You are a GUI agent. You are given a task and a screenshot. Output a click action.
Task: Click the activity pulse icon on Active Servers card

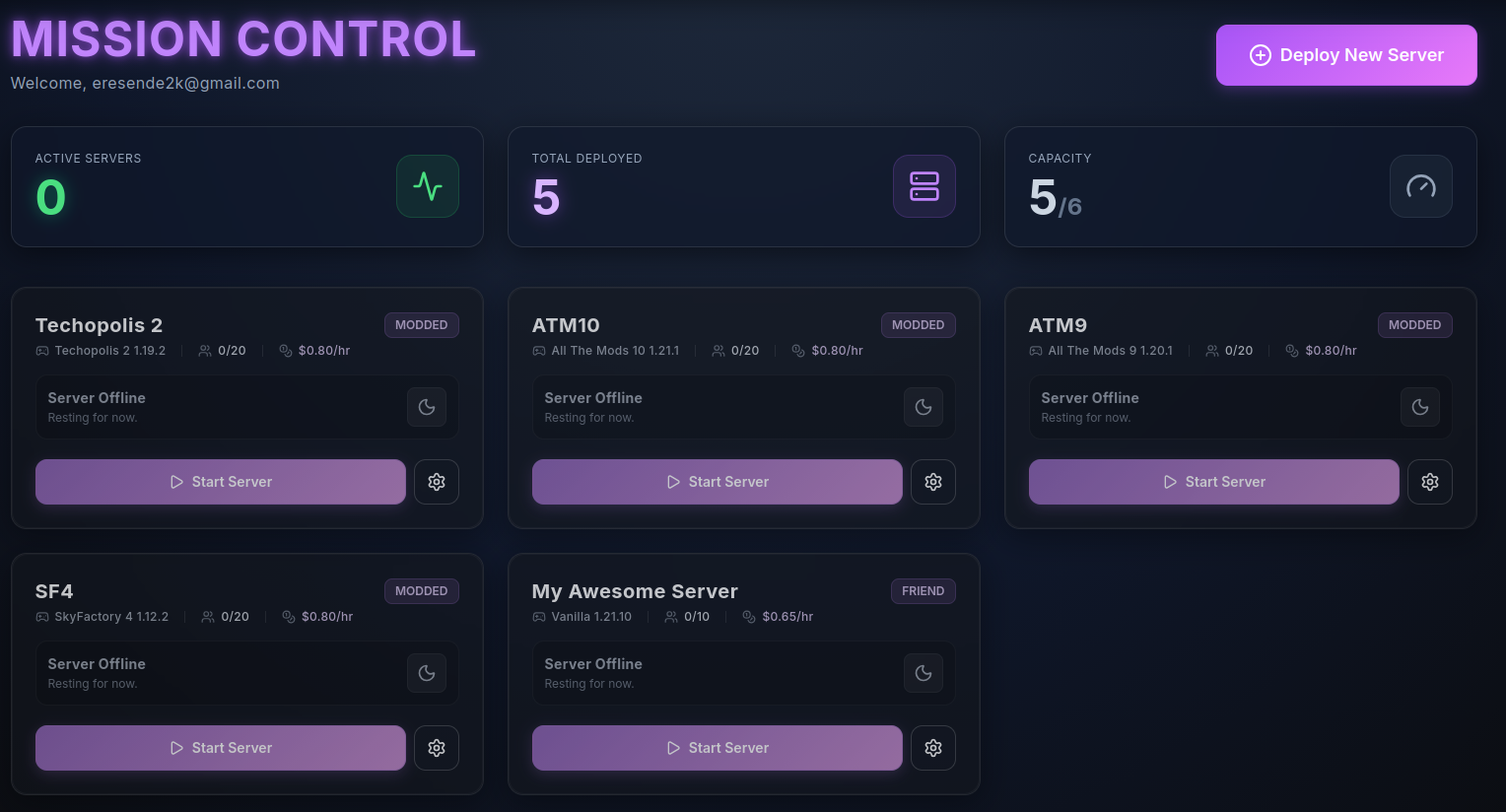coord(427,186)
